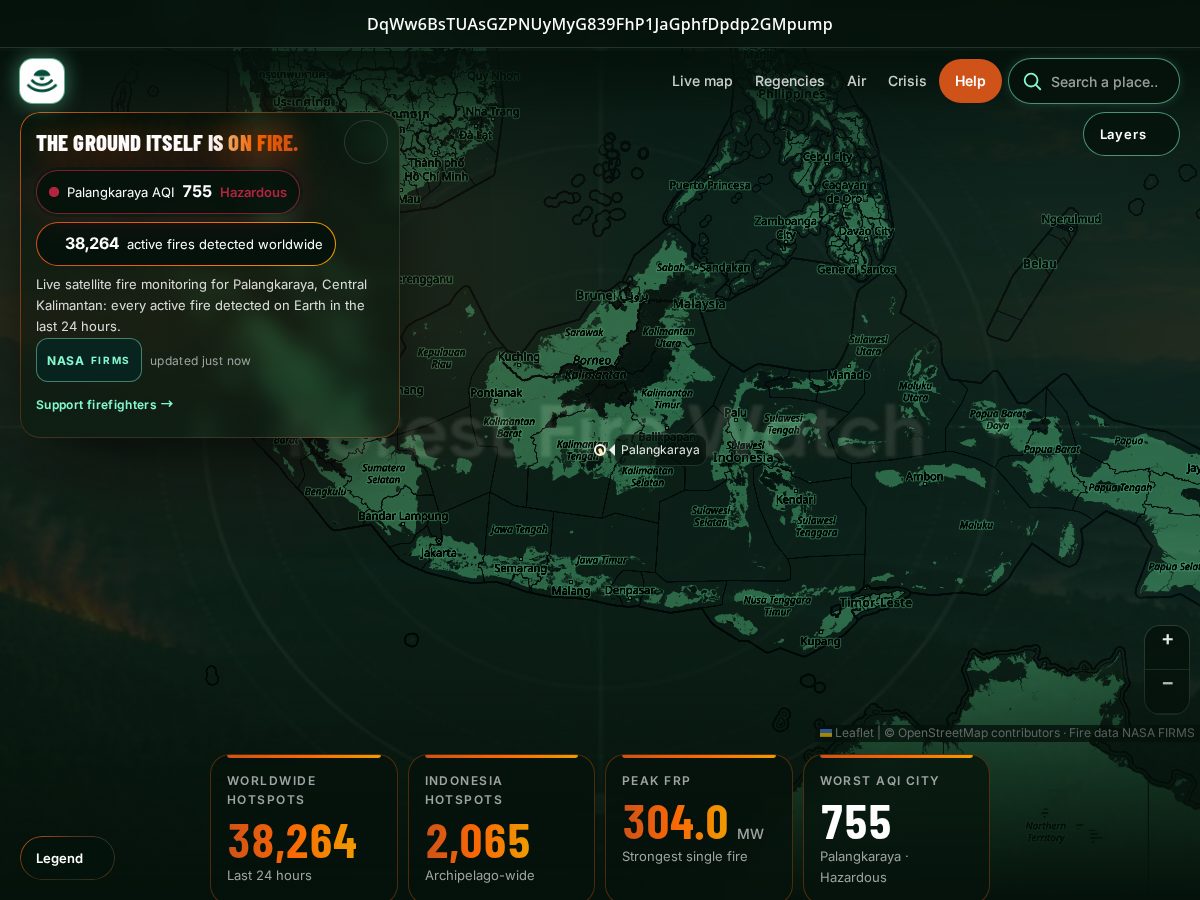Open the Live map nav item
The image size is (1200, 900).
click(x=702, y=81)
